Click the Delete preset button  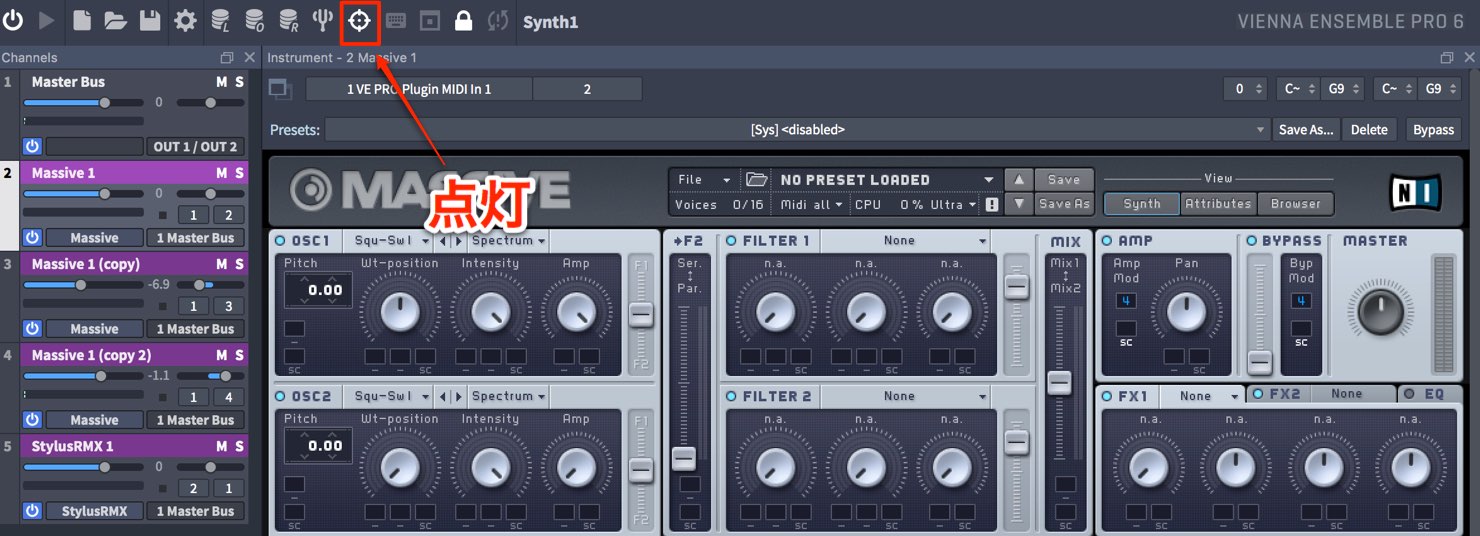coord(1369,130)
